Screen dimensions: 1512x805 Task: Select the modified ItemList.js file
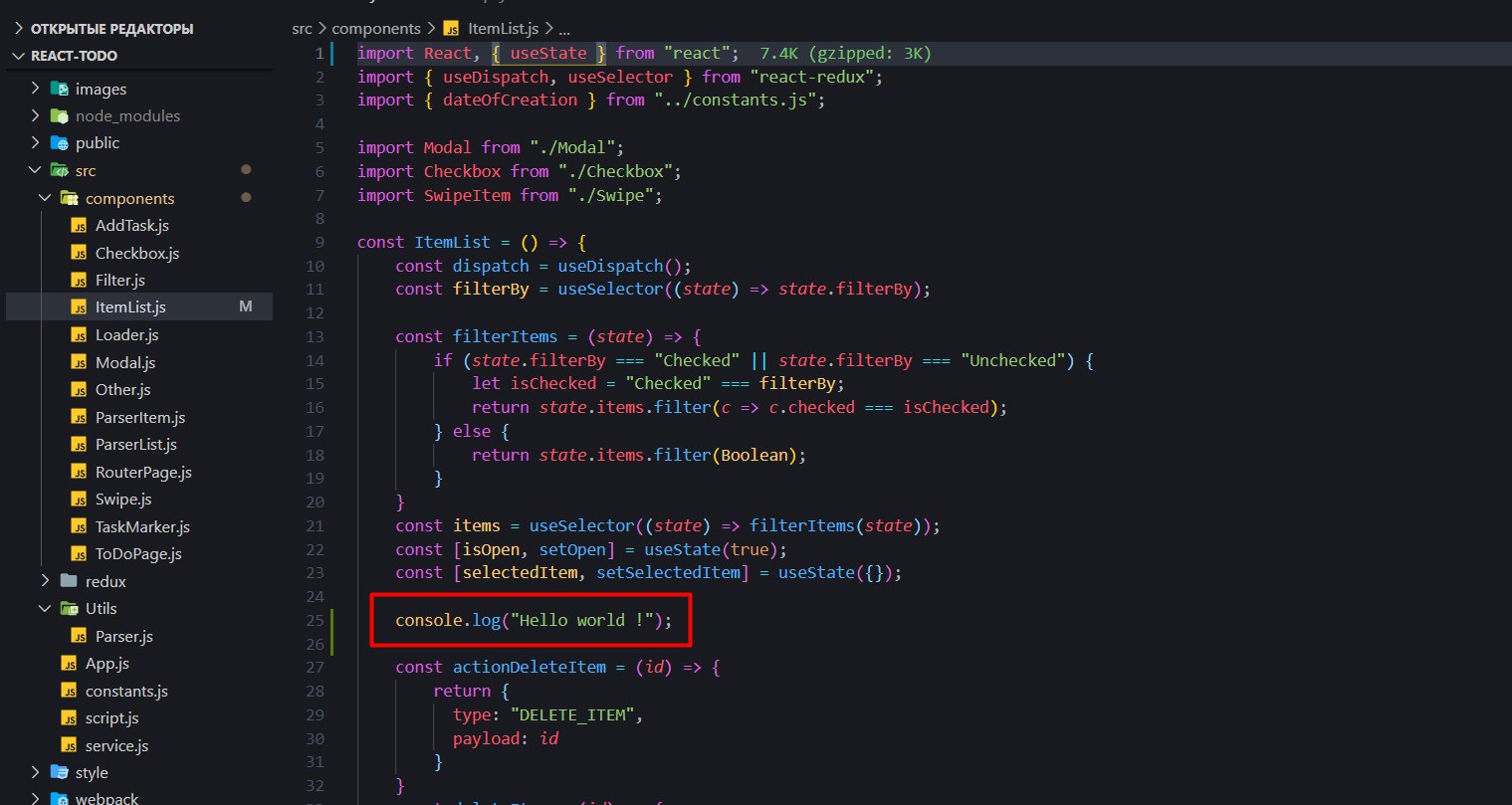[x=138, y=307]
